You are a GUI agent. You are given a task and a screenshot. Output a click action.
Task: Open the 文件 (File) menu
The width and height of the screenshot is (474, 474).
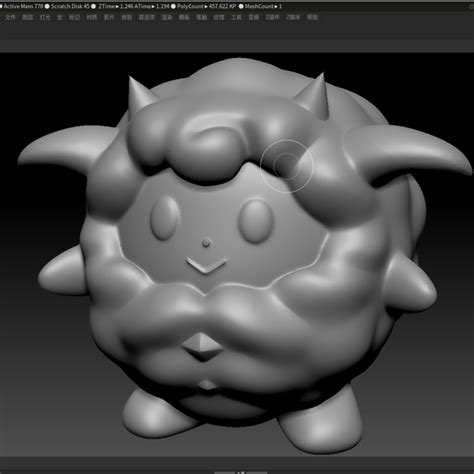click(10, 17)
